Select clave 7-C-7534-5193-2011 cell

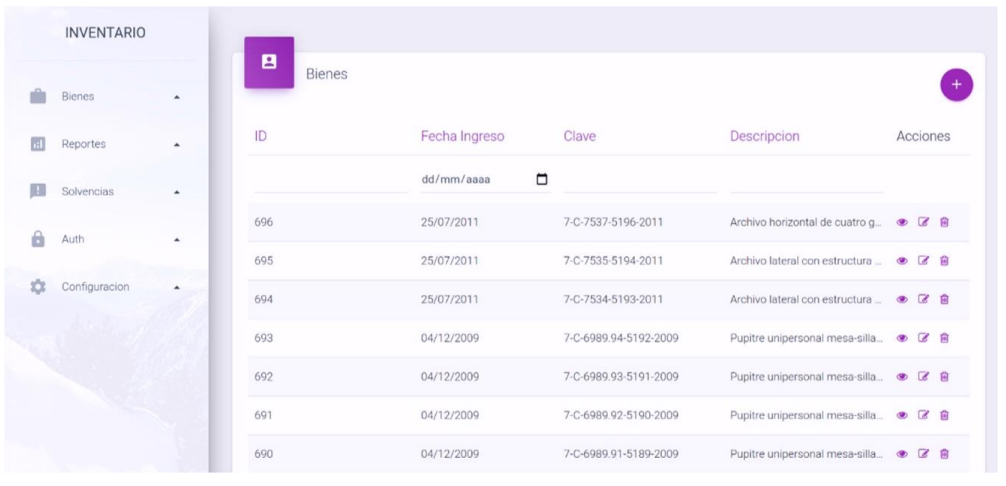click(613, 299)
